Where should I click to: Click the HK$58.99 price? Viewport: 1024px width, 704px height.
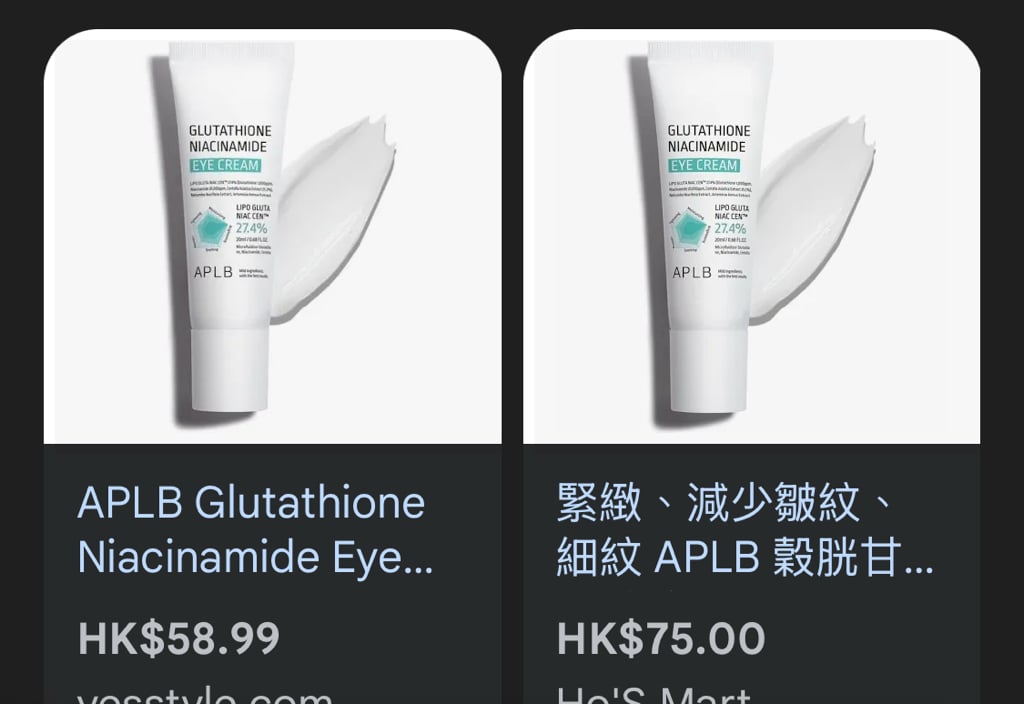click(179, 638)
